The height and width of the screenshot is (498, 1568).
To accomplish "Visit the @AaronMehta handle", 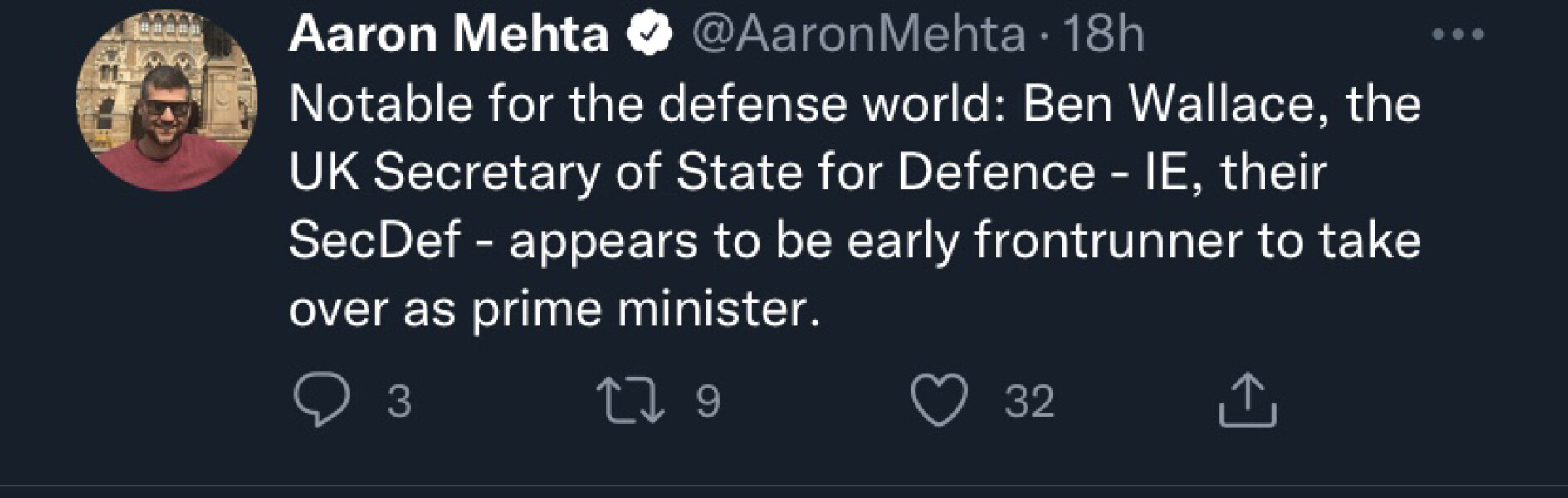I will tap(858, 35).
